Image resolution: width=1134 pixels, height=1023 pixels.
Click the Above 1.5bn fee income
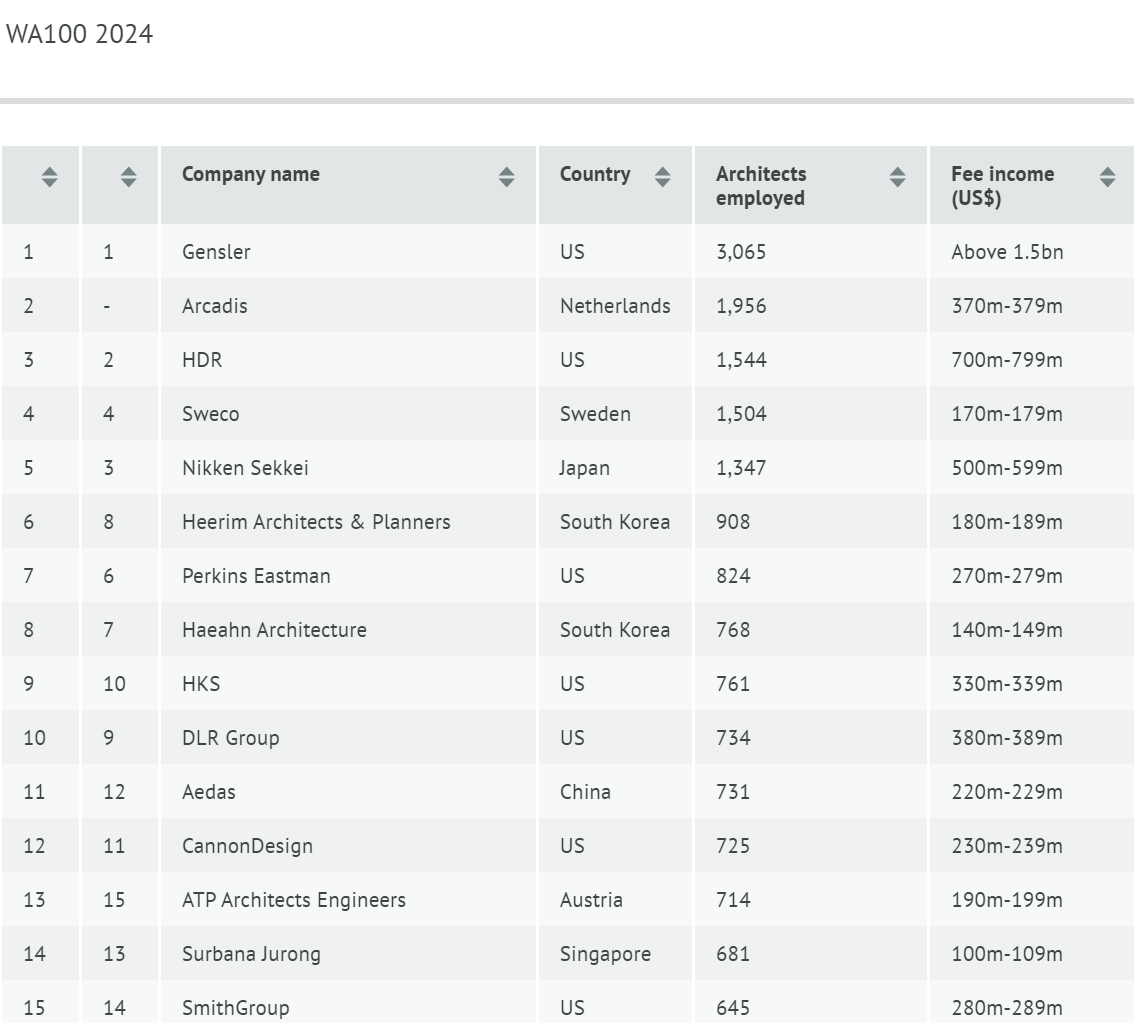(x=1007, y=252)
